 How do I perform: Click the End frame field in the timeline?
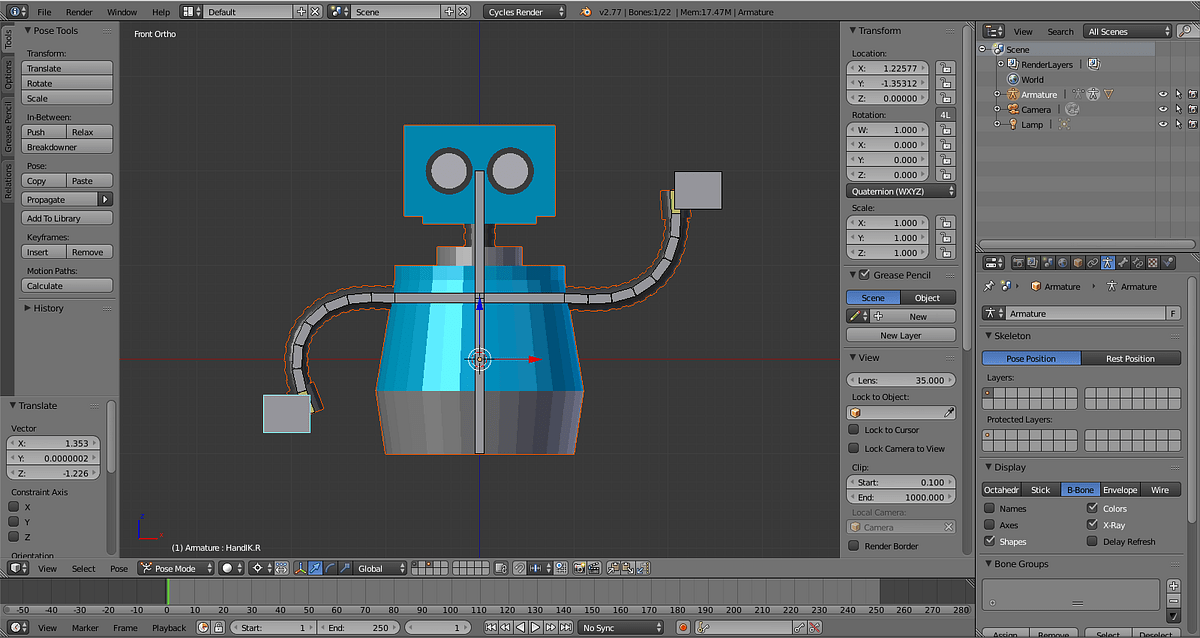(358, 627)
